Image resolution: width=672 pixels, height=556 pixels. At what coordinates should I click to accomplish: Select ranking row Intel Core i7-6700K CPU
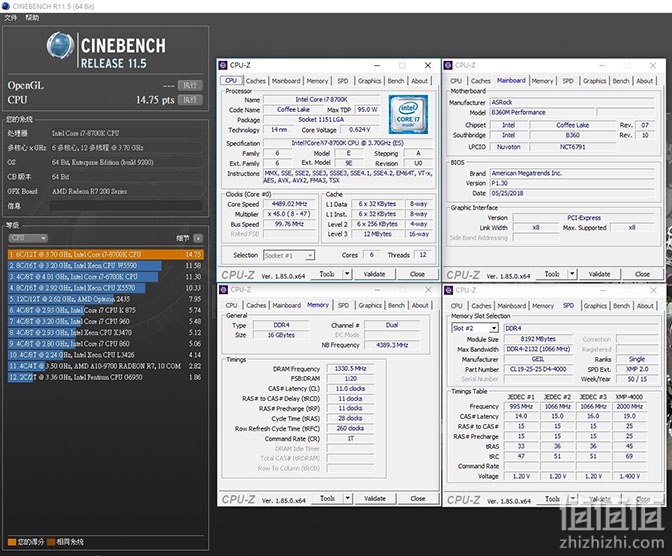[x=105, y=277]
